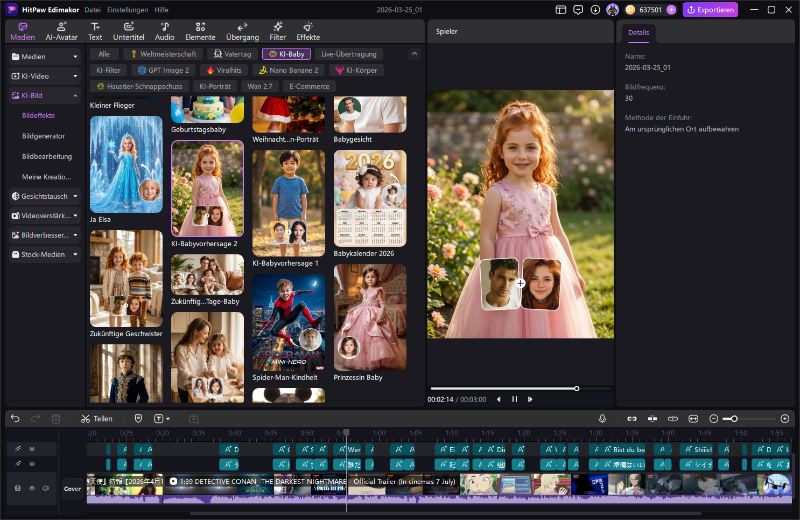Click the Cover button on video track
This screenshot has height=520, width=800.
click(72, 488)
